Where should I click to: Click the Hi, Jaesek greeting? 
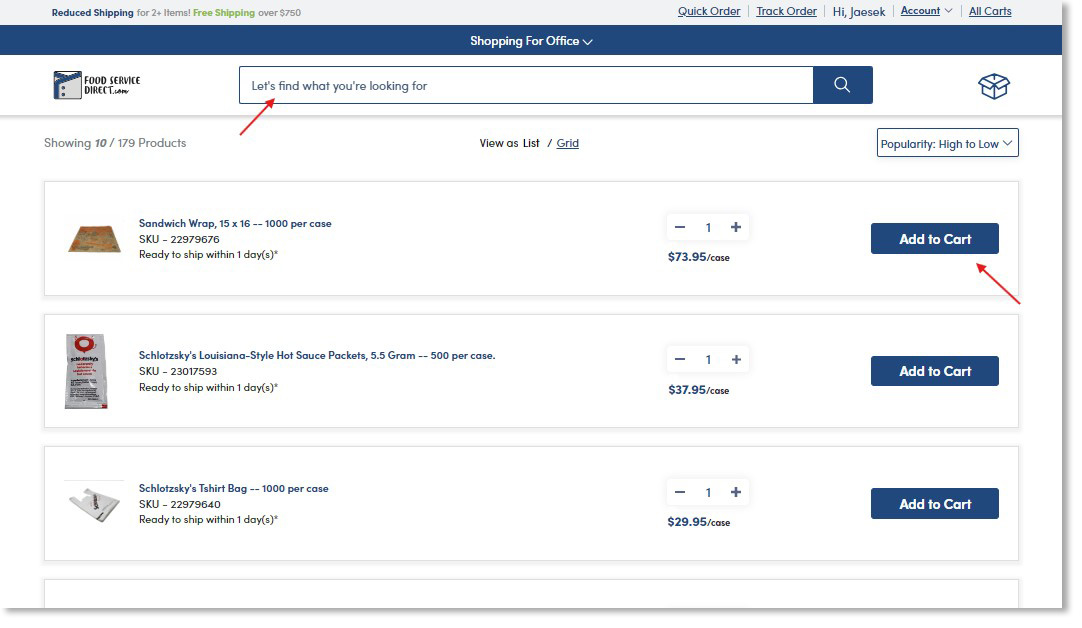(858, 12)
